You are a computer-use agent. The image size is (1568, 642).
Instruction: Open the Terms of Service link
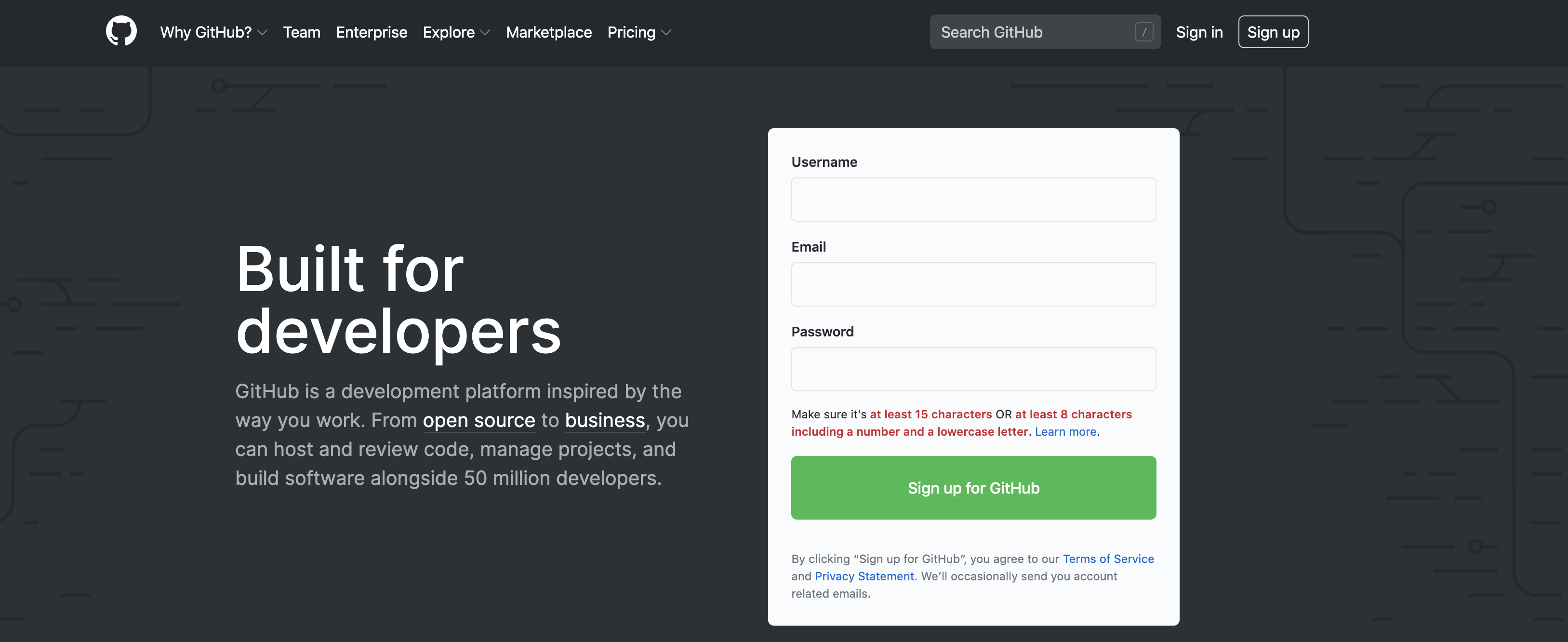(1108, 559)
